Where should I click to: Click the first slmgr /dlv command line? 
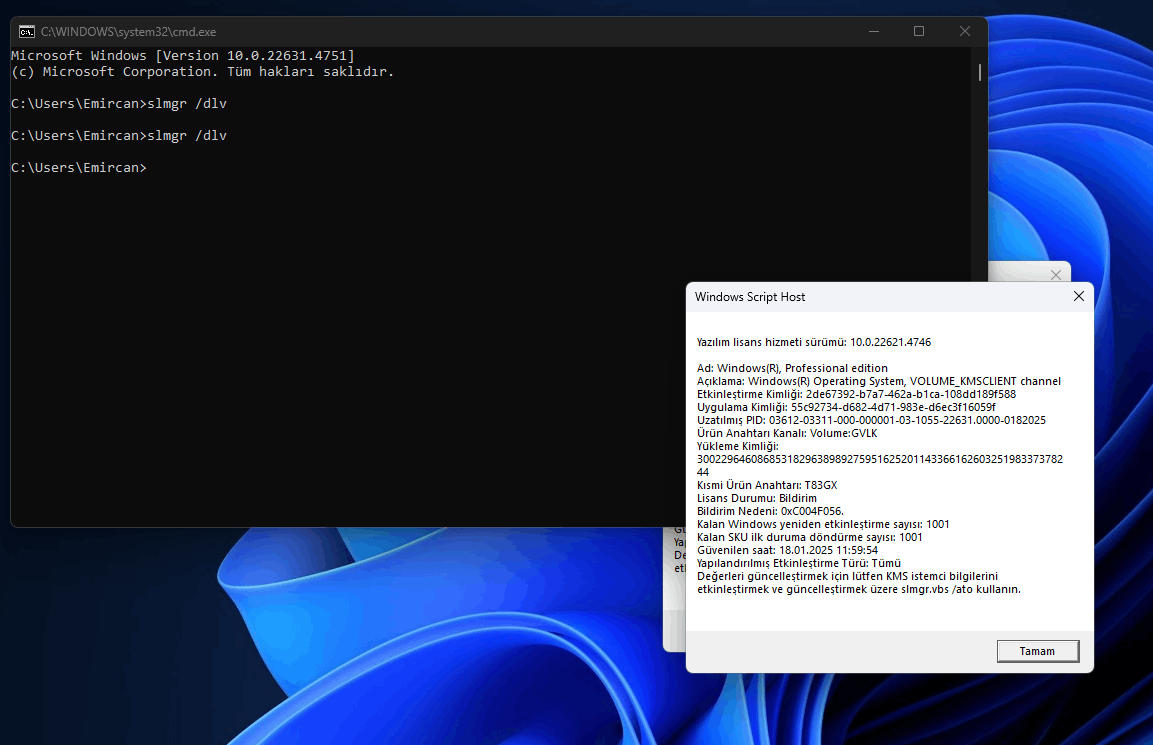coord(118,104)
